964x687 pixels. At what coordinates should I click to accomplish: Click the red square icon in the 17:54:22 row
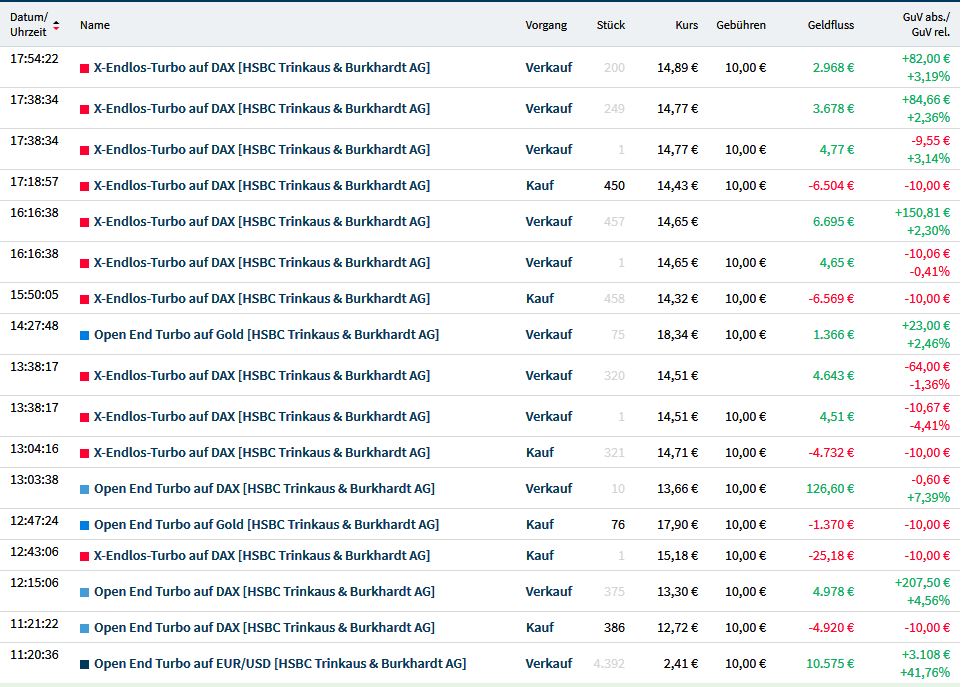(x=84, y=68)
